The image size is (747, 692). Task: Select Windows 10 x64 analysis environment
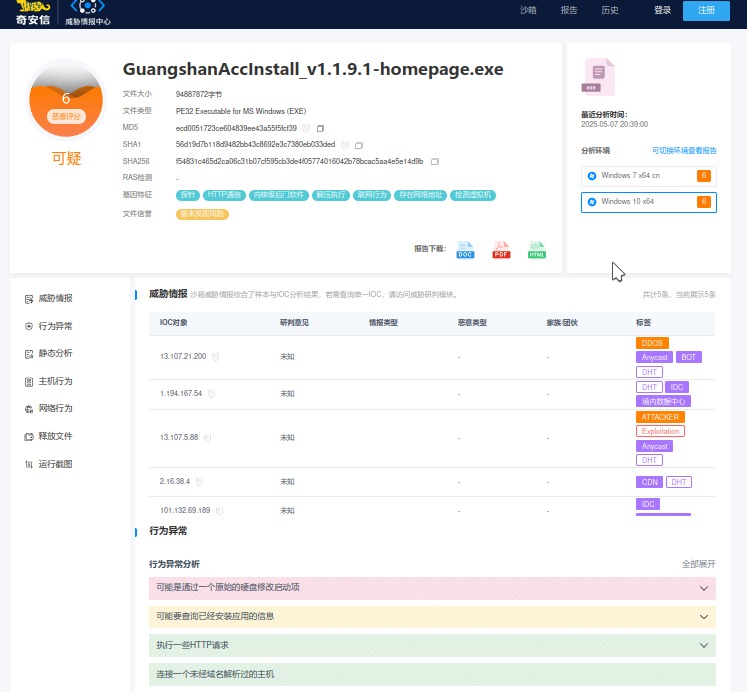pyautogui.click(x=648, y=202)
